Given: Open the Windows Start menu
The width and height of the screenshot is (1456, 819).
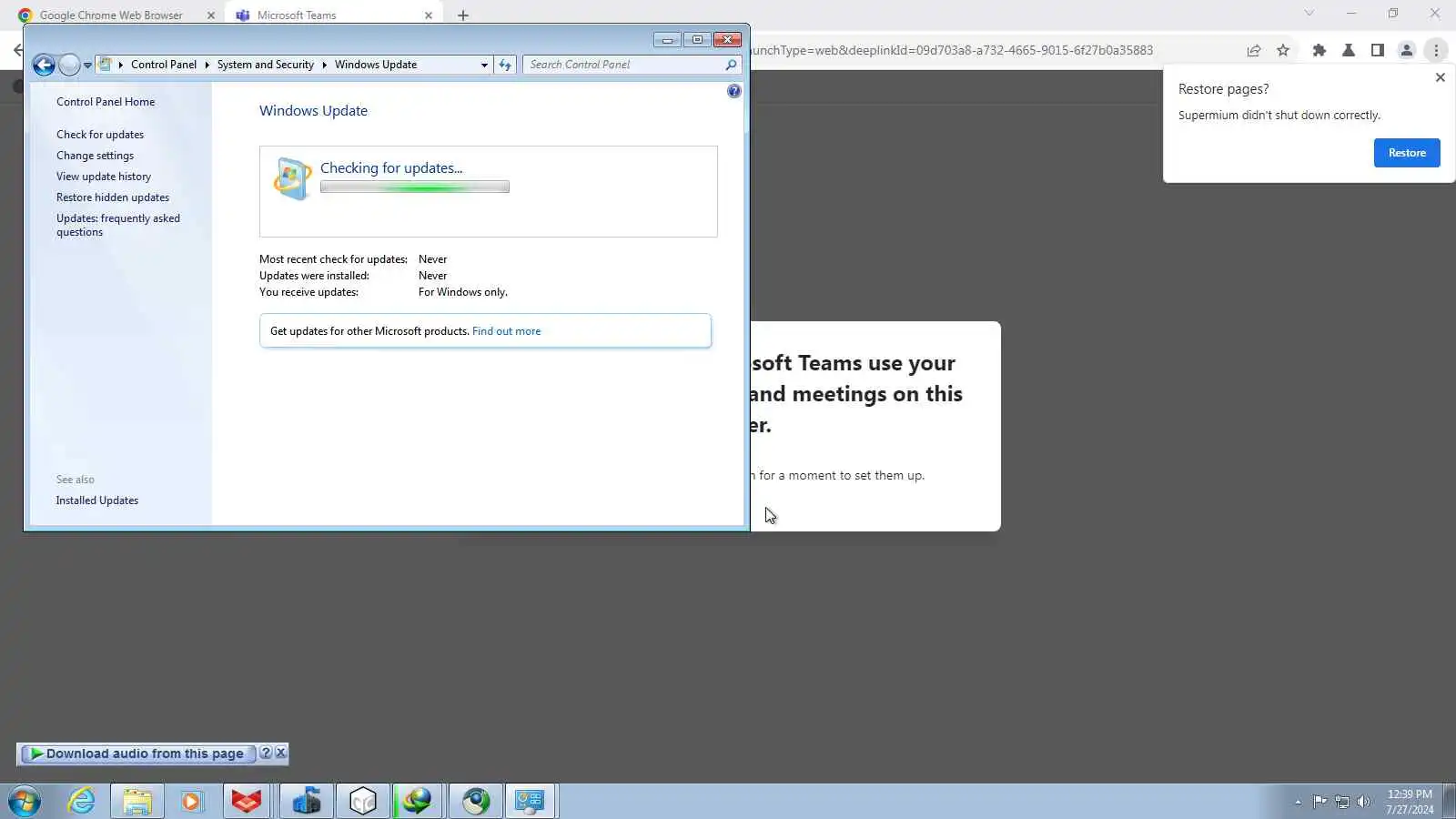Looking at the screenshot, I should [x=25, y=802].
